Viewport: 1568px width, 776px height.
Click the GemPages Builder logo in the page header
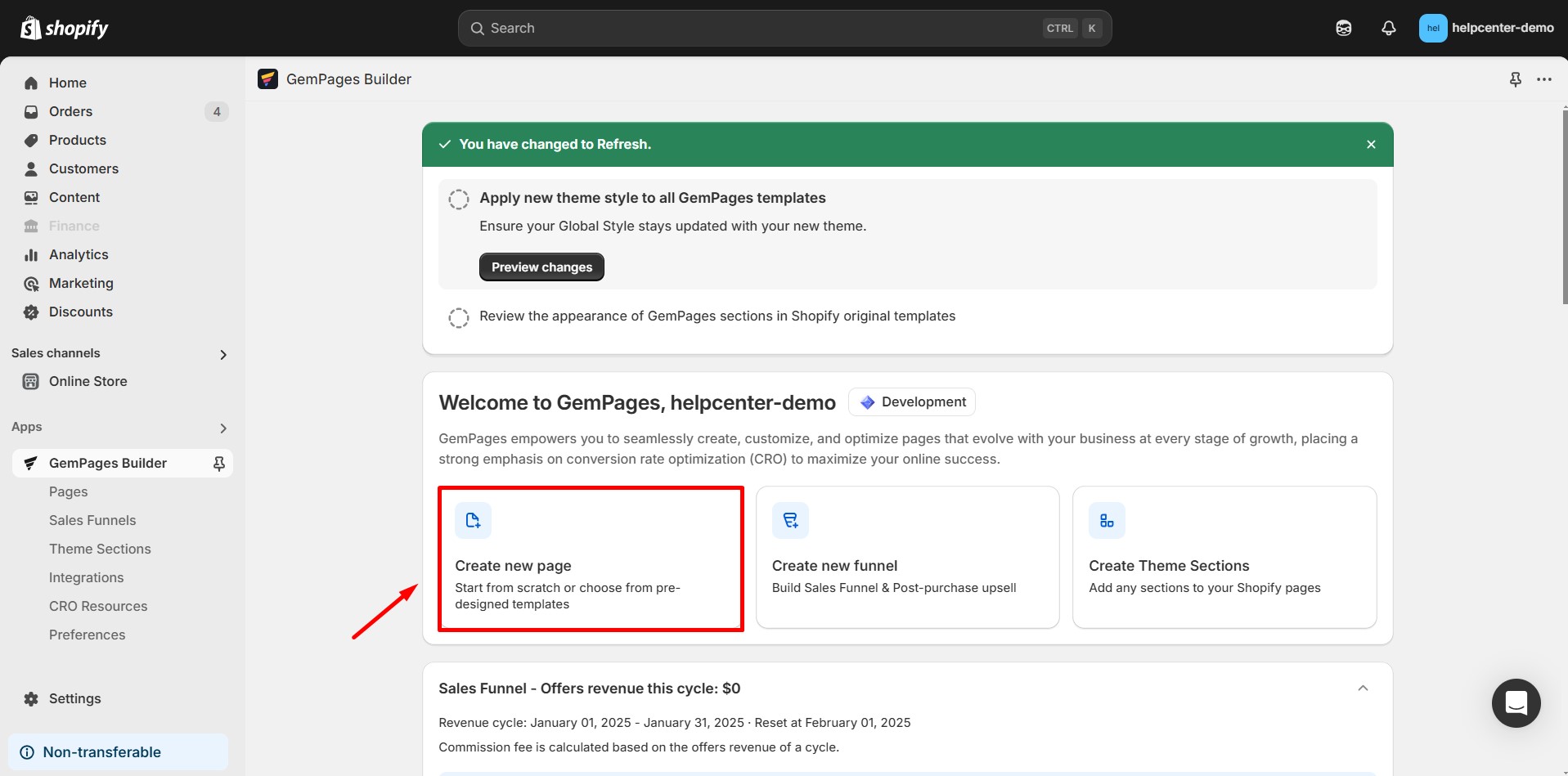click(x=267, y=78)
